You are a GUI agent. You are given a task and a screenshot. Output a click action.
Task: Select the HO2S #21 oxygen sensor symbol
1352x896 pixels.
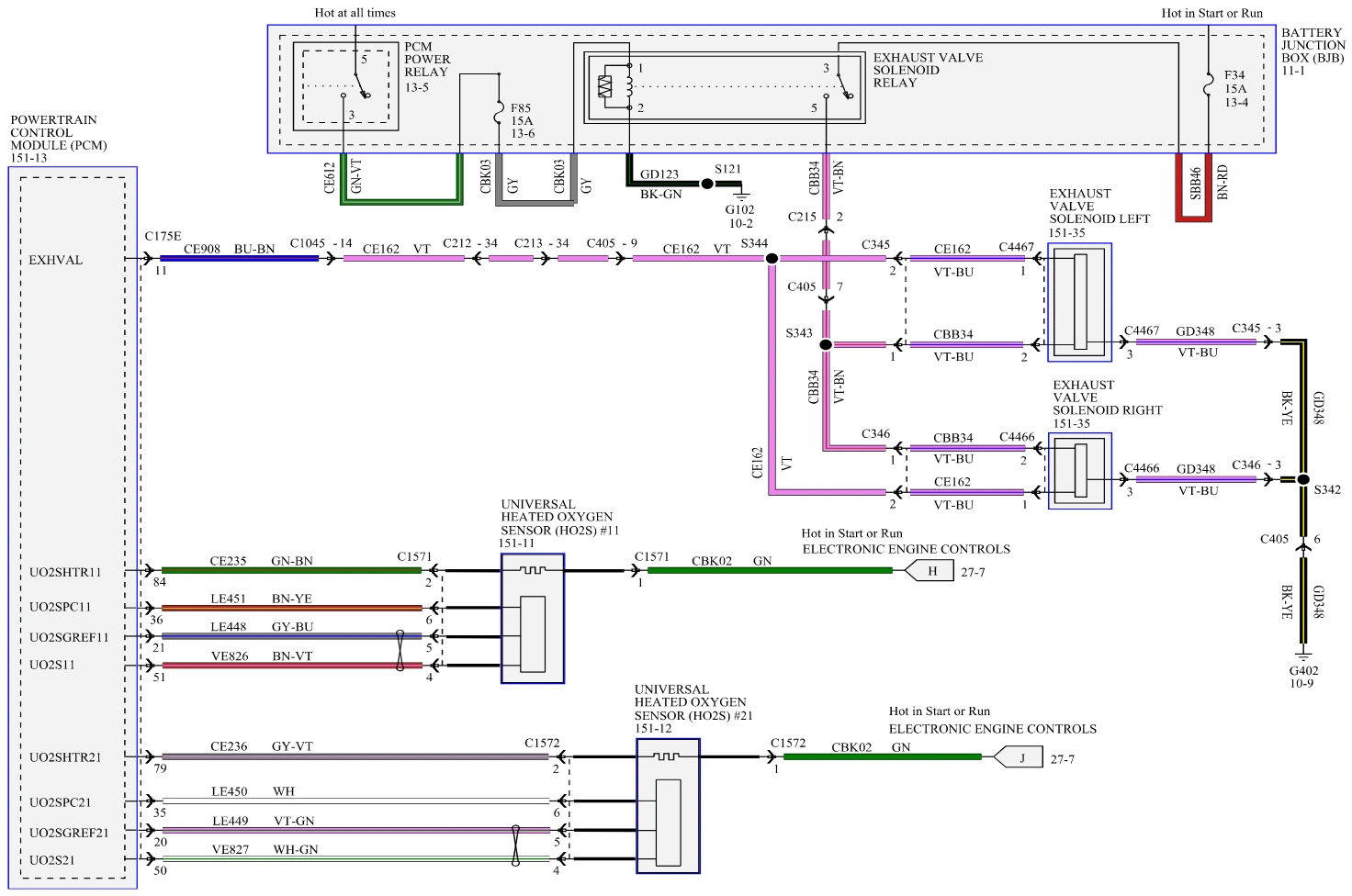[668, 806]
